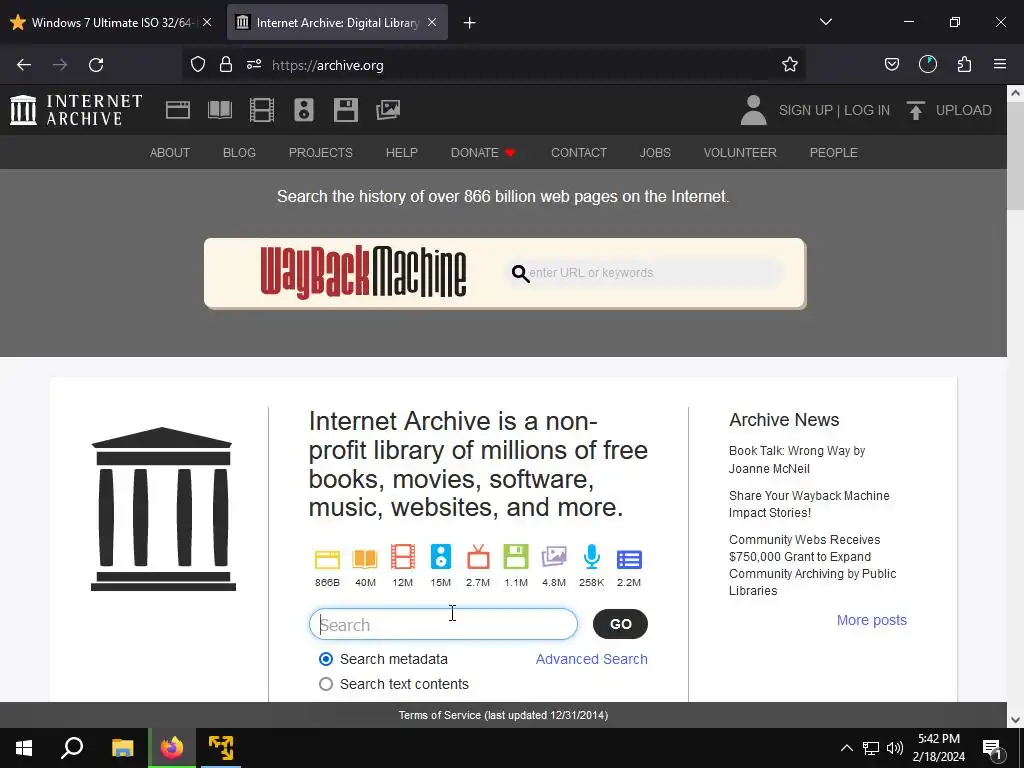
Task: Click the browser back arrow
Action: pyautogui.click(x=24, y=65)
